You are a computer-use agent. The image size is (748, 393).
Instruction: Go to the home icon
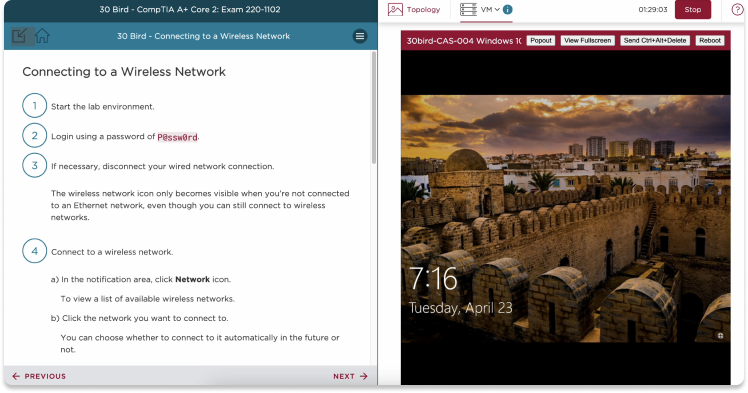tap(42, 36)
